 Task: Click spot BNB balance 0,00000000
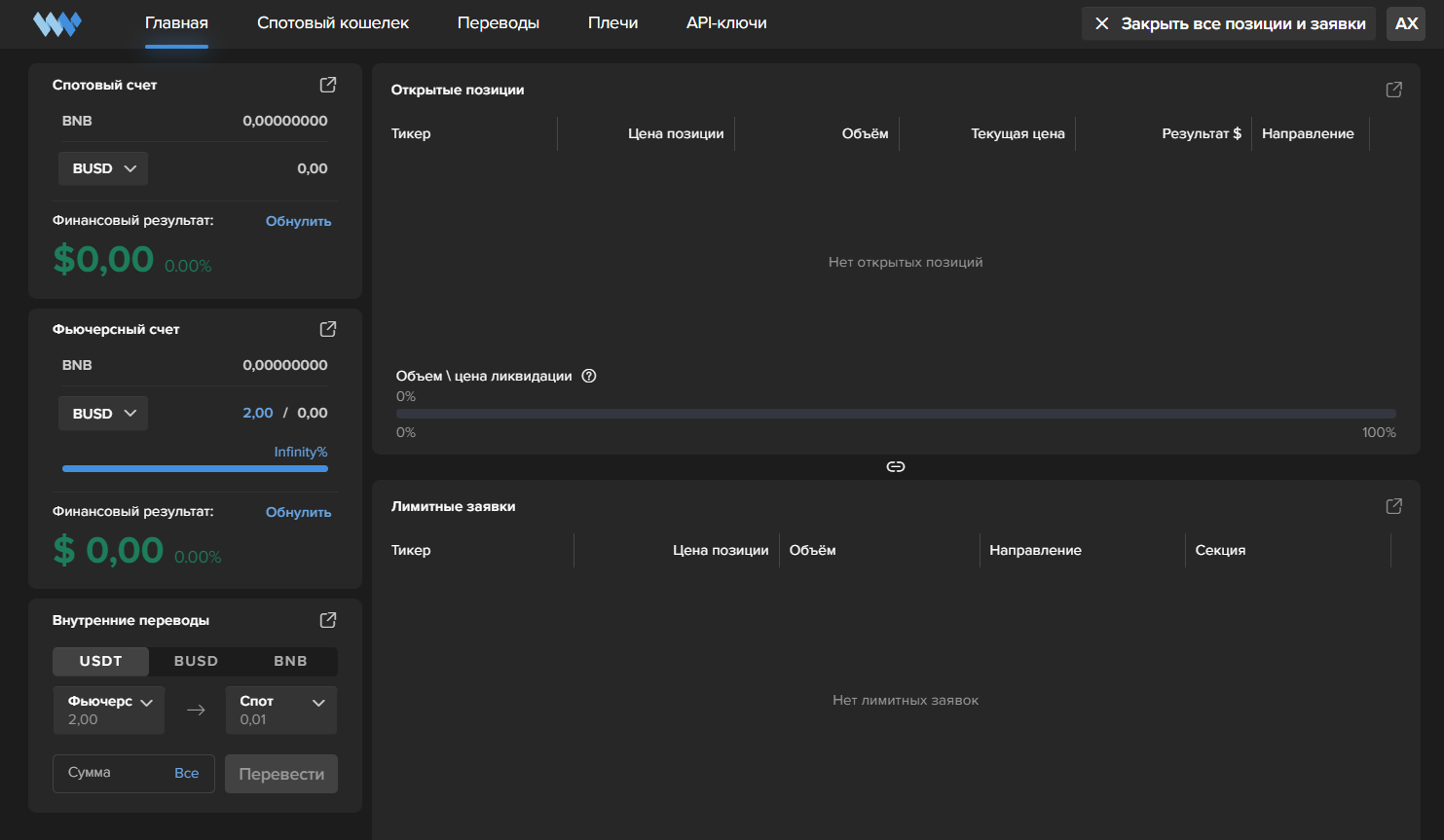(x=285, y=121)
